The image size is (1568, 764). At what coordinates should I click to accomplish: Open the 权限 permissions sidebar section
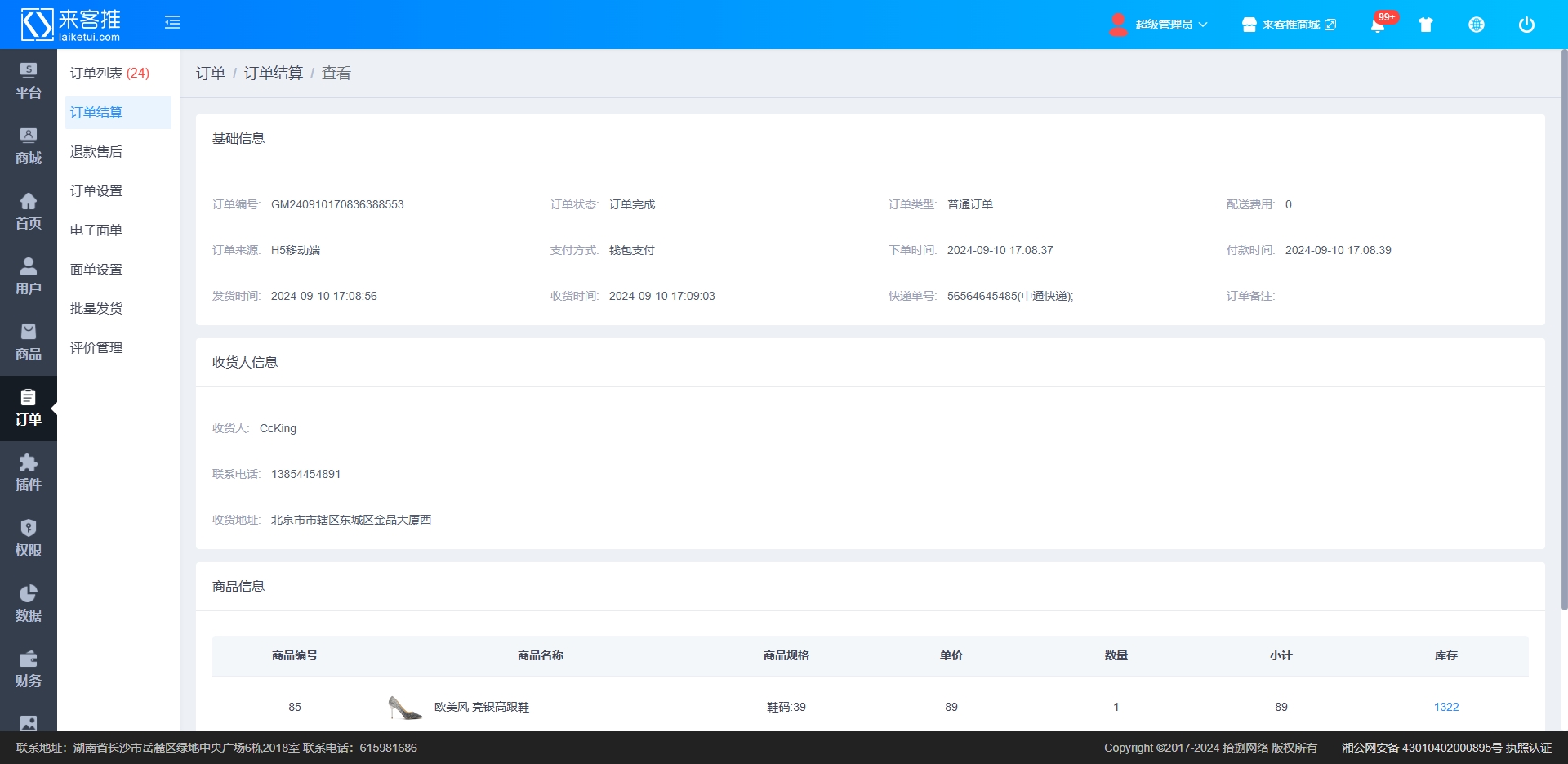29,539
